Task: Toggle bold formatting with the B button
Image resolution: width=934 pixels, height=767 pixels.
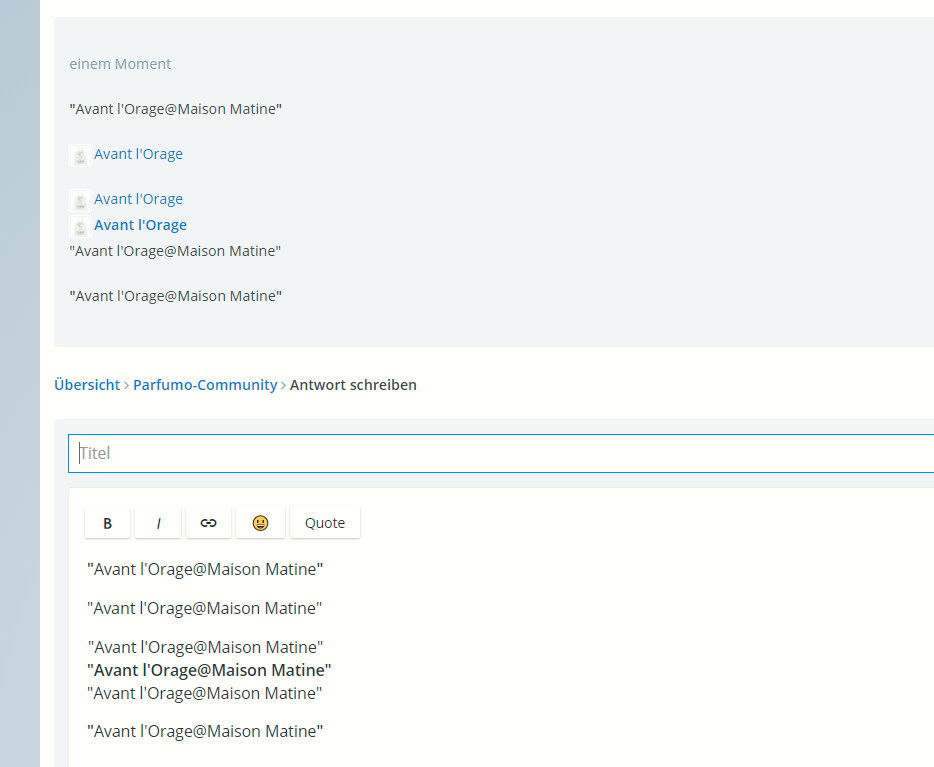Action: [107, 523]
